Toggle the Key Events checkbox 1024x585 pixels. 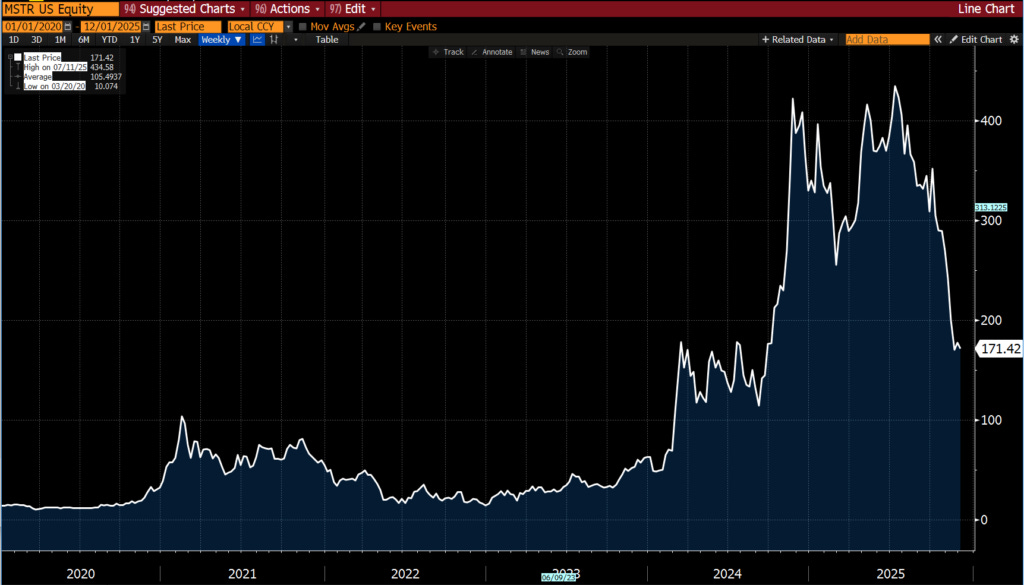(x=377, y=27)
